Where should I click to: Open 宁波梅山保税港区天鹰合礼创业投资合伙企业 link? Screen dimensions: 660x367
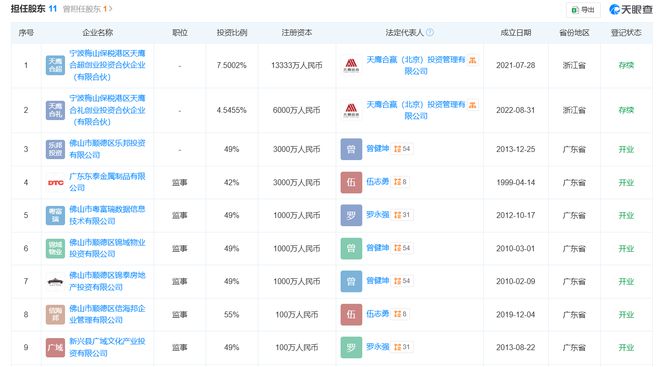[x=107, y=110]
